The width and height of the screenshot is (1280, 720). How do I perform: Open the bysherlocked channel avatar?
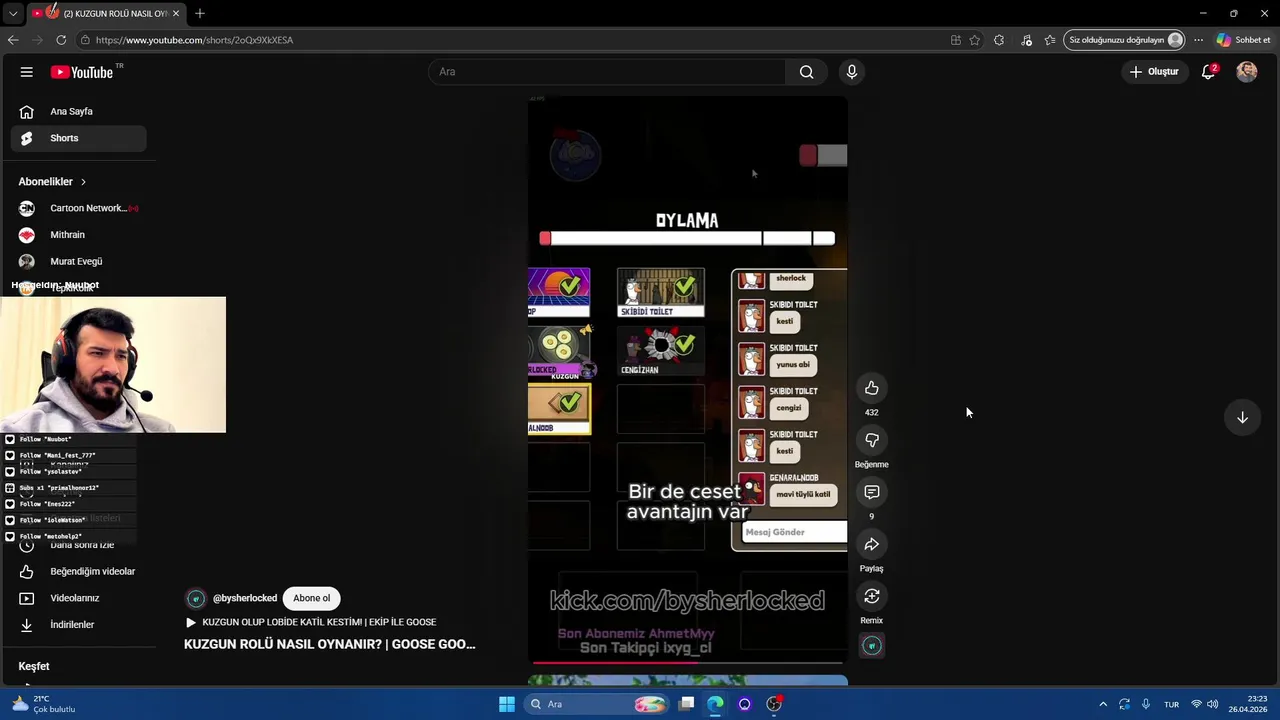pyautogui.click(x=196, y=598)
